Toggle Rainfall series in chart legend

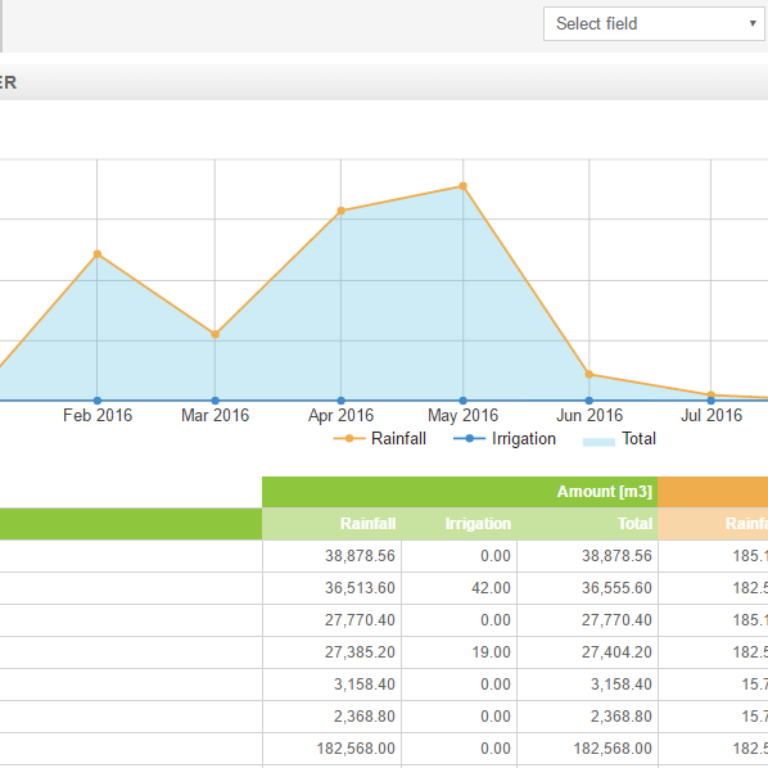coord(380,438)
